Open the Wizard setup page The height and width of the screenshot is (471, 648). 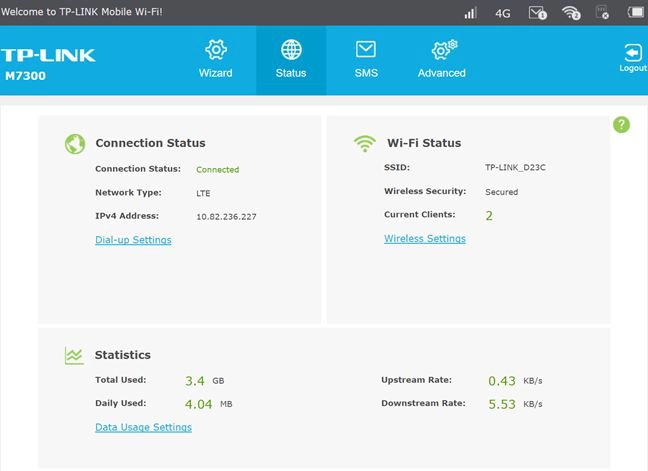(215, 59)
